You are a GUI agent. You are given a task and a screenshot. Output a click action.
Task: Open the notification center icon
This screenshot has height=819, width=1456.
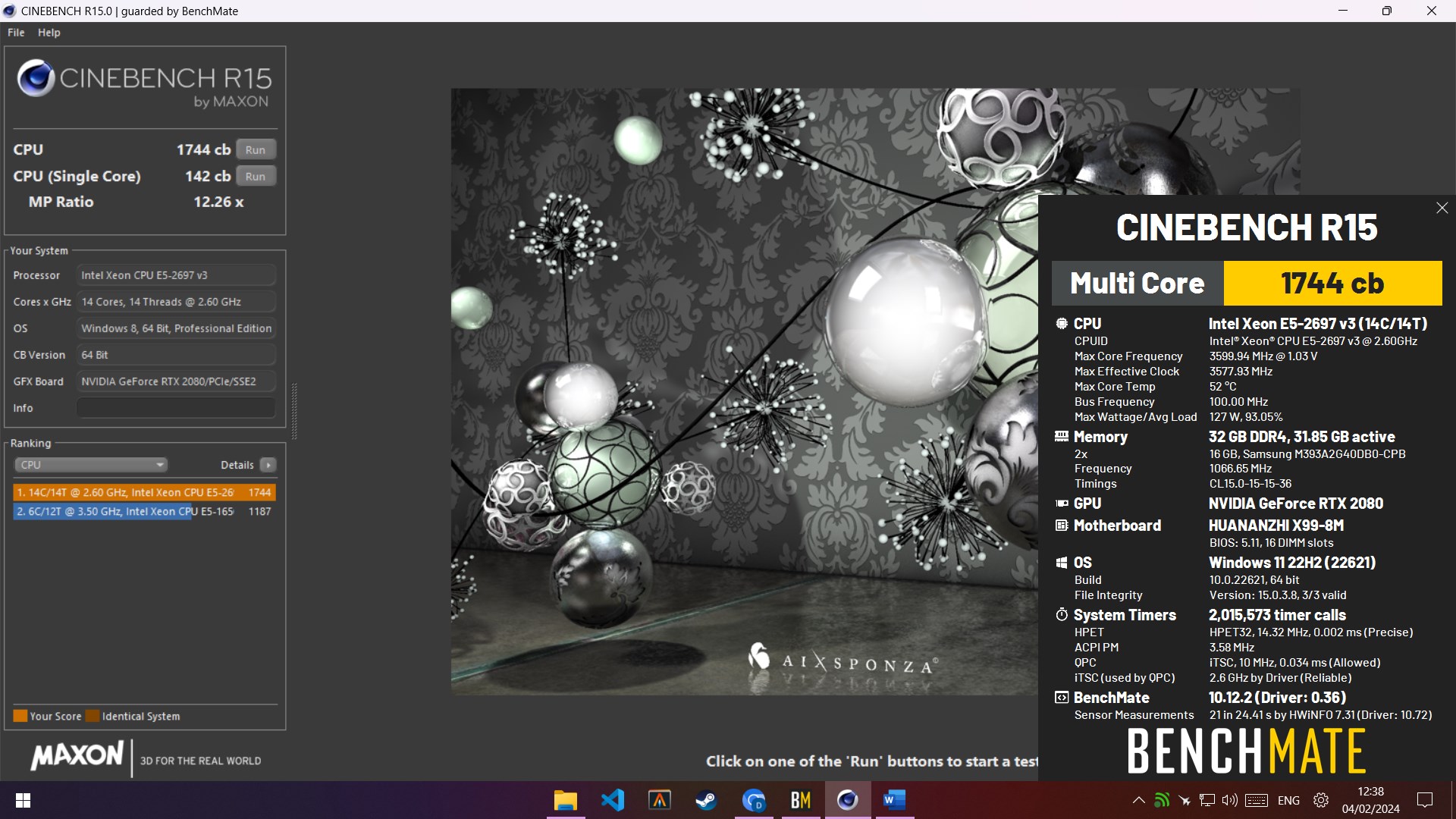tap(1425, 800)
